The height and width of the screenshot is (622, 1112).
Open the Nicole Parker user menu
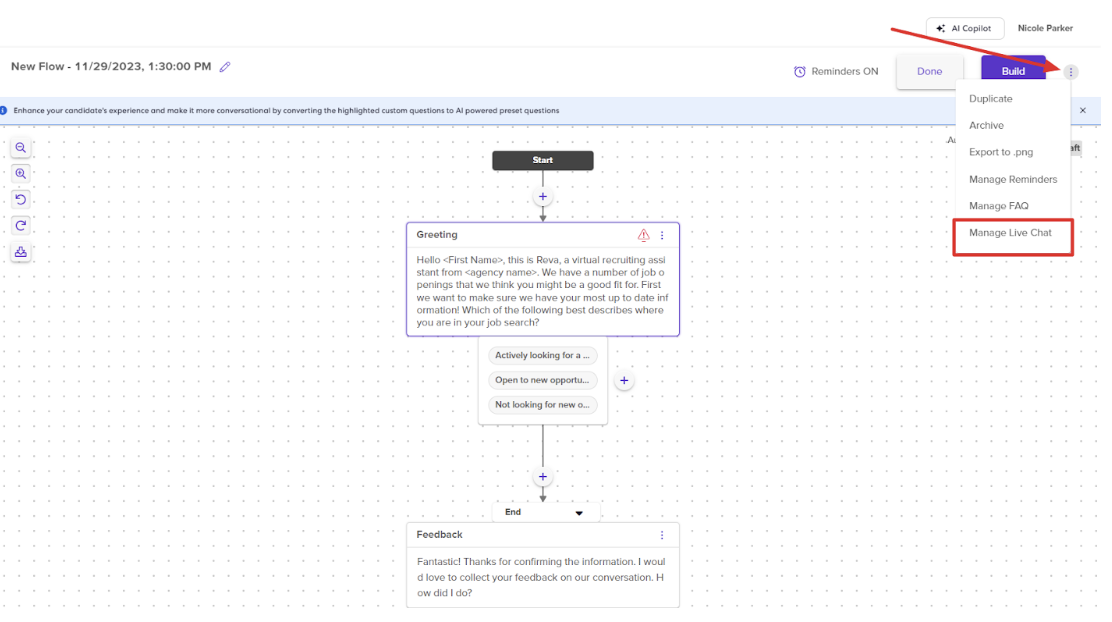click(x=1045, y=28)
